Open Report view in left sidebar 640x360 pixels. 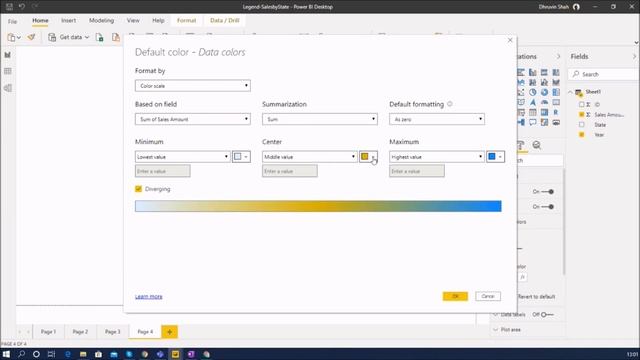point(8,55)
